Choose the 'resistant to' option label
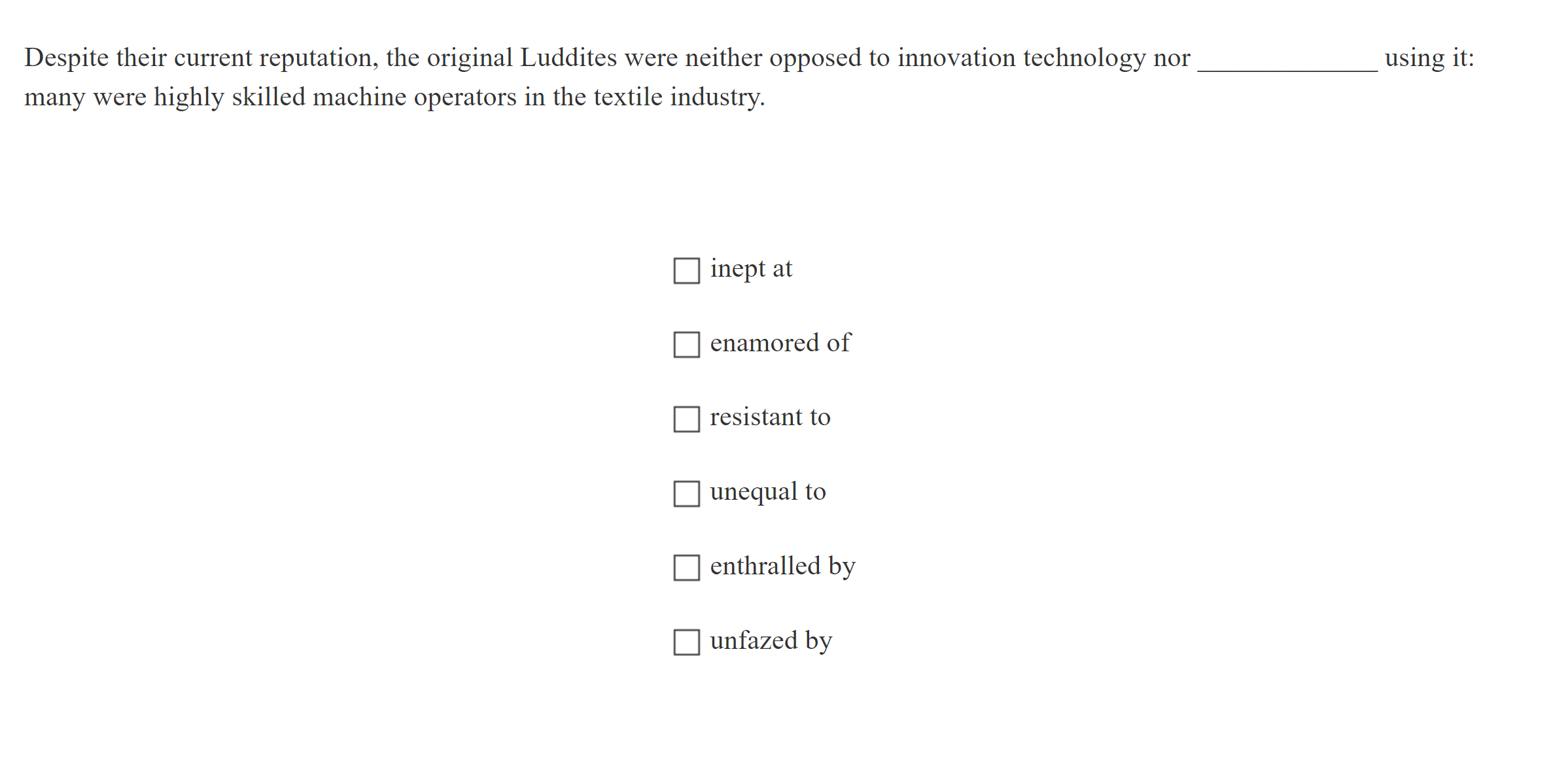Screen dimensions: 1568x766 click(x=770, y=417)
